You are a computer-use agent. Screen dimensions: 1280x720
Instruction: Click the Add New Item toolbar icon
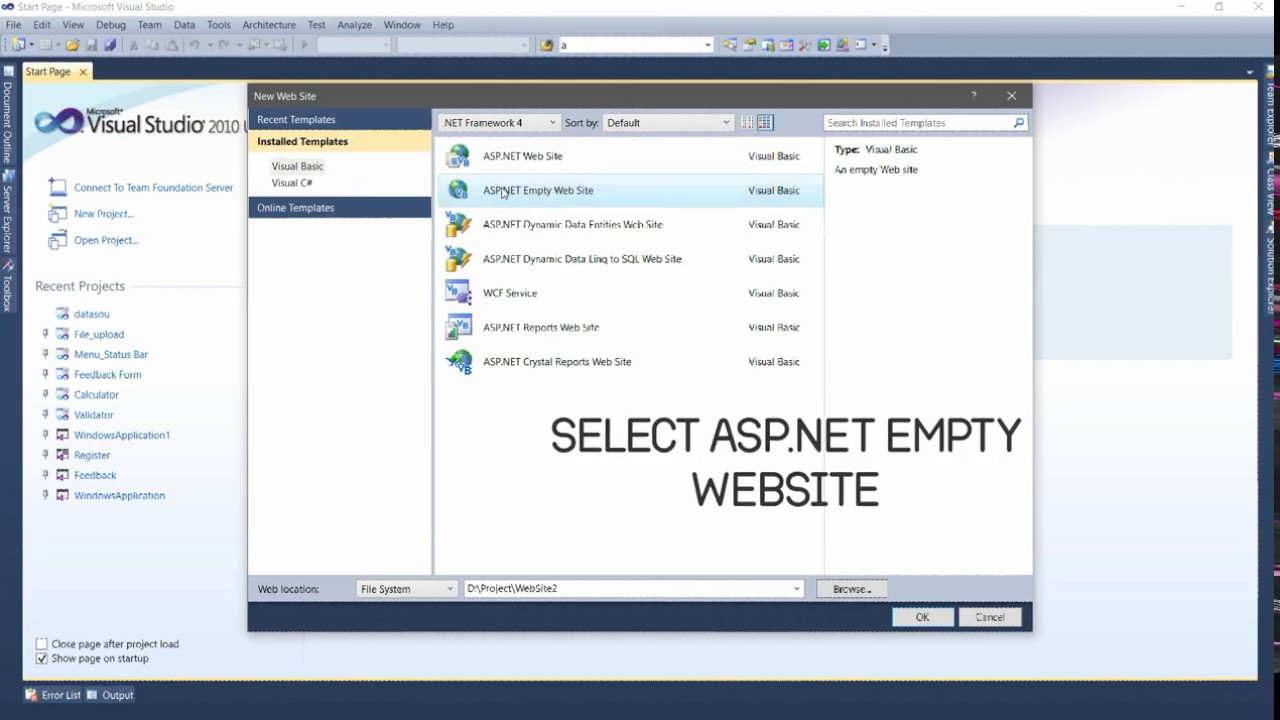point(46,45)
